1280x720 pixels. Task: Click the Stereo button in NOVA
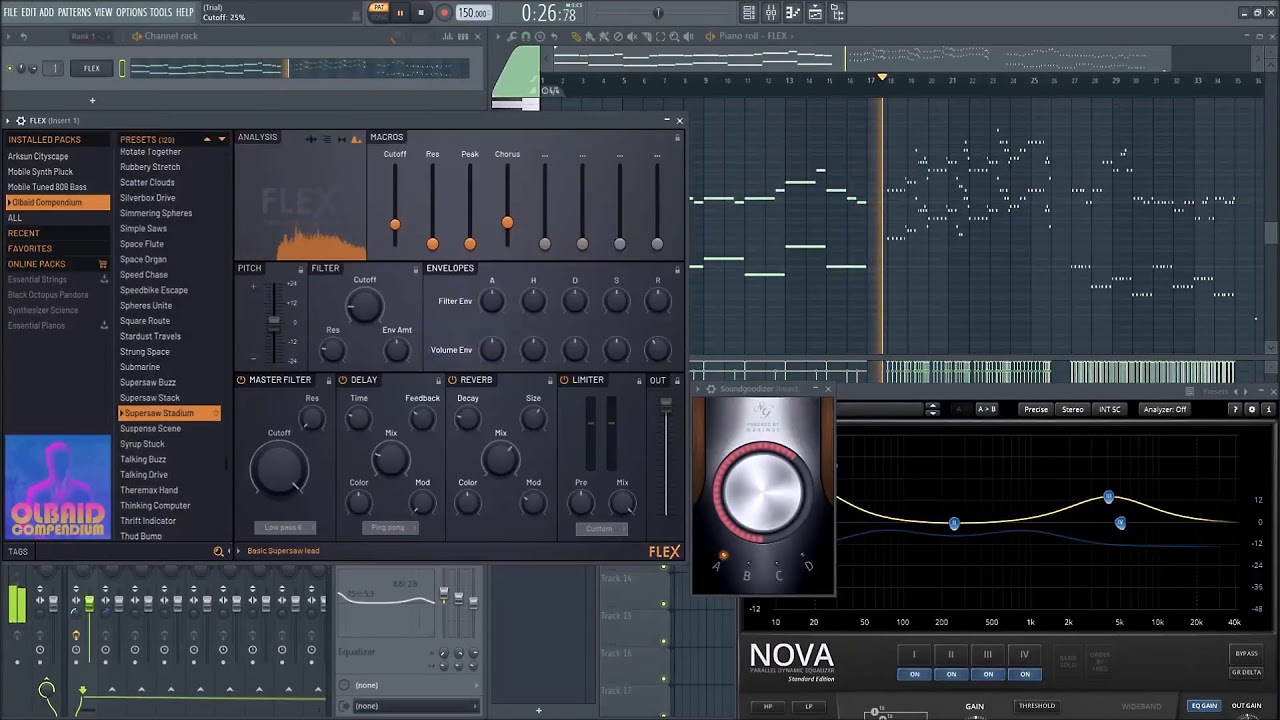tap(1073, 409)
